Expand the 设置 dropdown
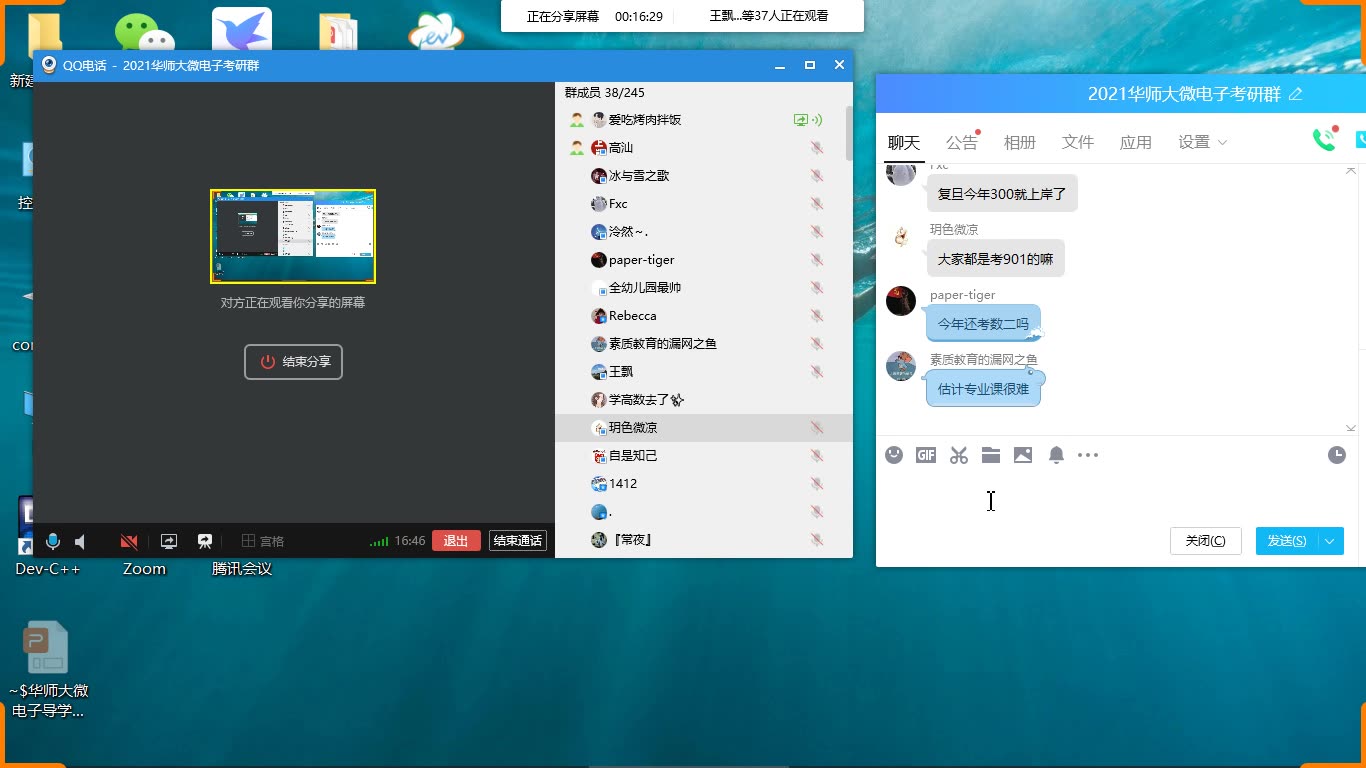This screenshot has height=768, width=1366. [1202, 142]
